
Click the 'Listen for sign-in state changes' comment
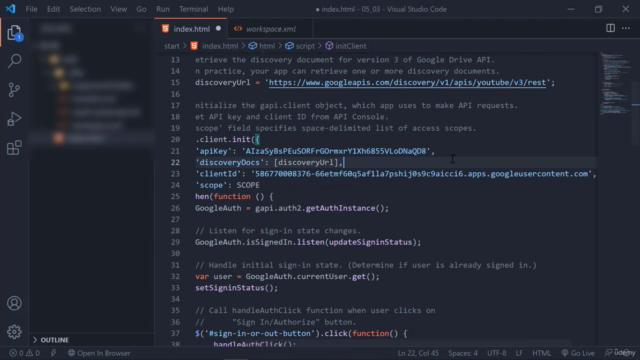[x=278, y=231]
